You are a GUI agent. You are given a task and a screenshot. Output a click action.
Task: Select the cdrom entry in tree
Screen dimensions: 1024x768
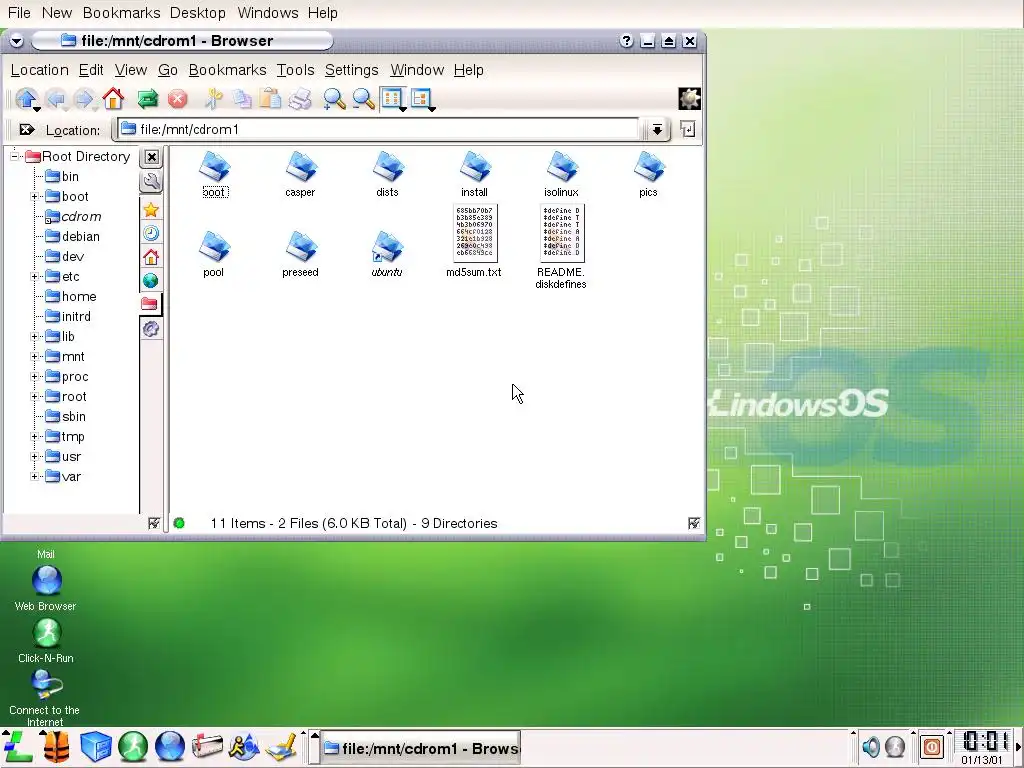tap(73, 217)
